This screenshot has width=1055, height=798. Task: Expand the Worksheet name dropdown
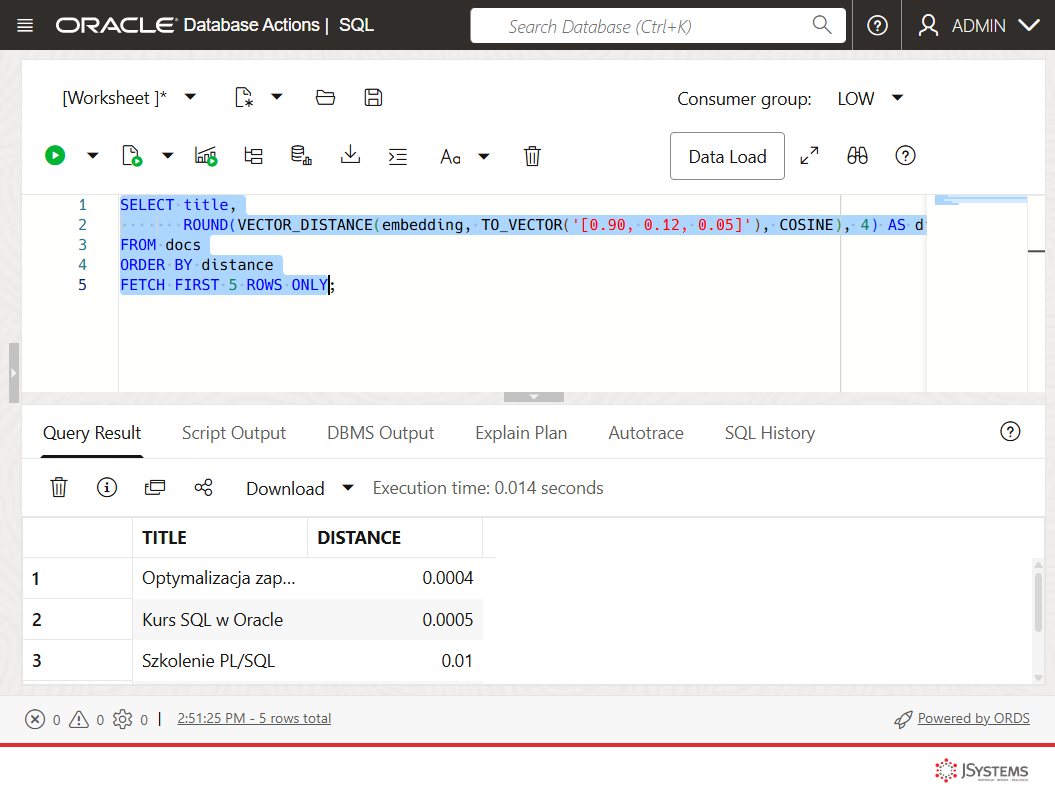(190, 97)
